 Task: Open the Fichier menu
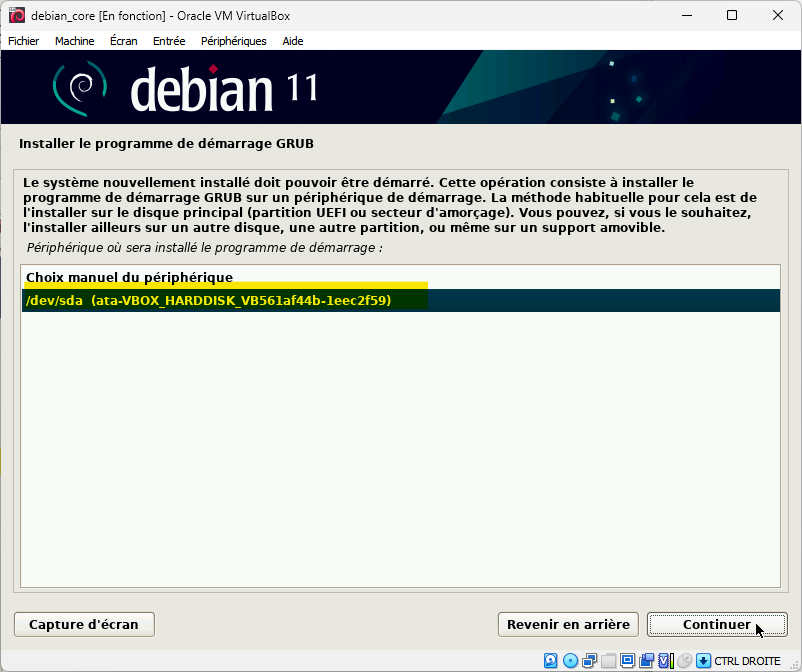[24, 41]
